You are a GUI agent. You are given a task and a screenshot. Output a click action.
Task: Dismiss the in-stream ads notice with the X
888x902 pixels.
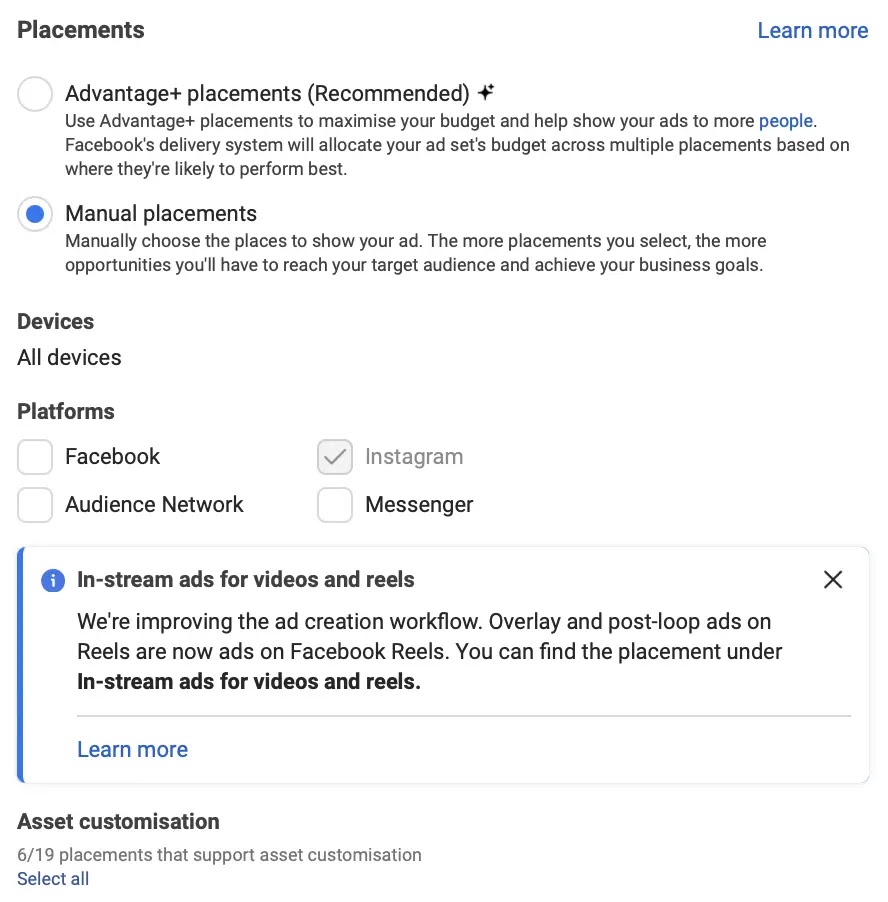point(833,579)
